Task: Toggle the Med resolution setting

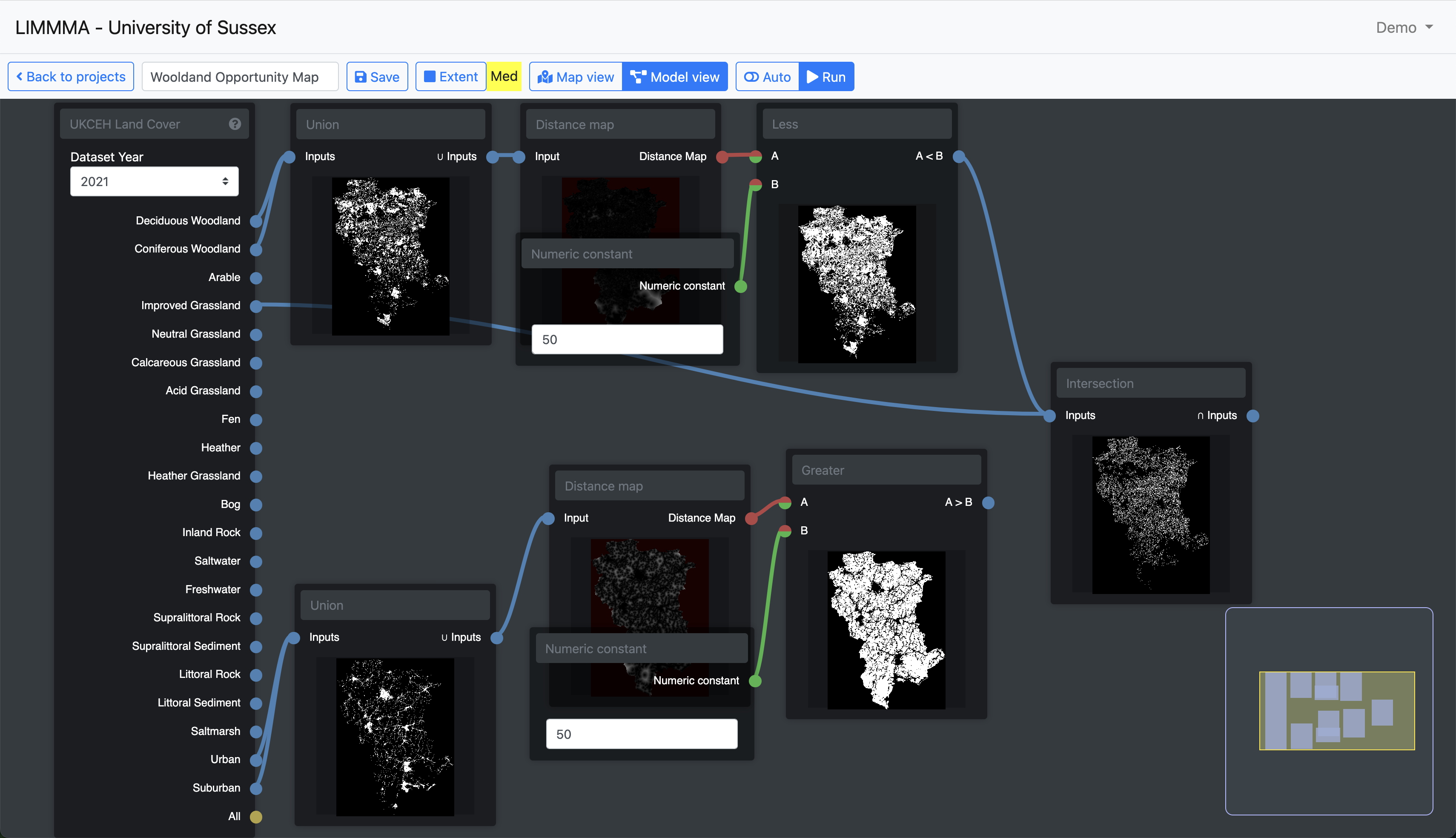Action: pyautogui.click(x=504, y=77)
